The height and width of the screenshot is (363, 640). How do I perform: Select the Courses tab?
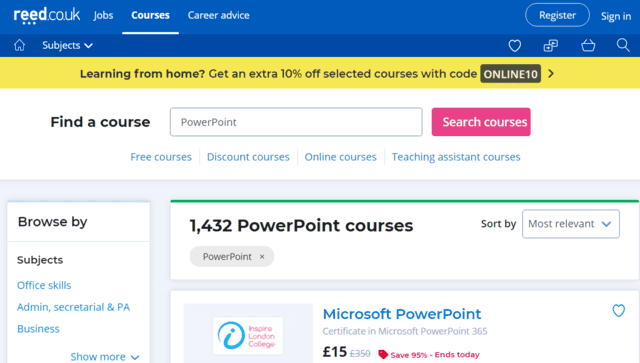150,16
